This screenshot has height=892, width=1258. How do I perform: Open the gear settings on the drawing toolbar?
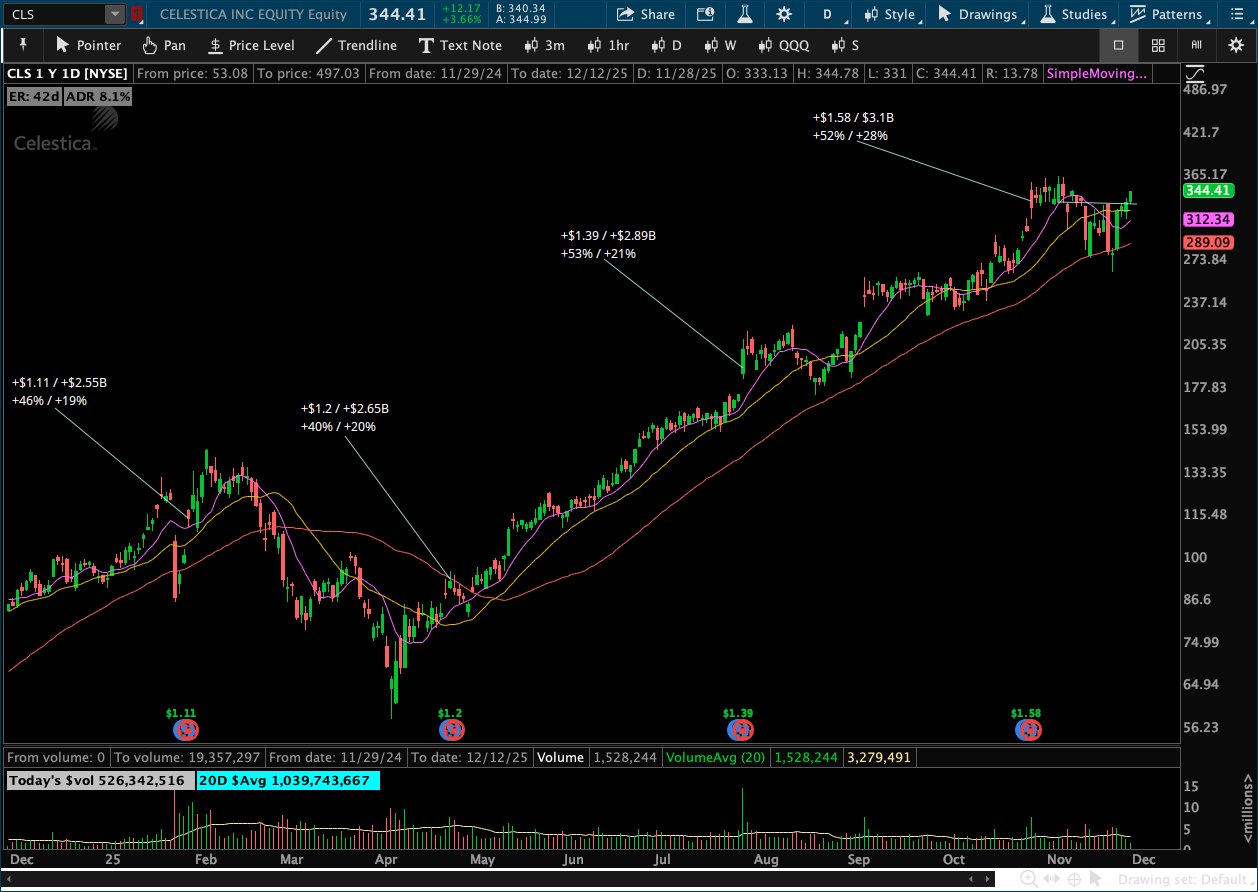(1236, 45)
